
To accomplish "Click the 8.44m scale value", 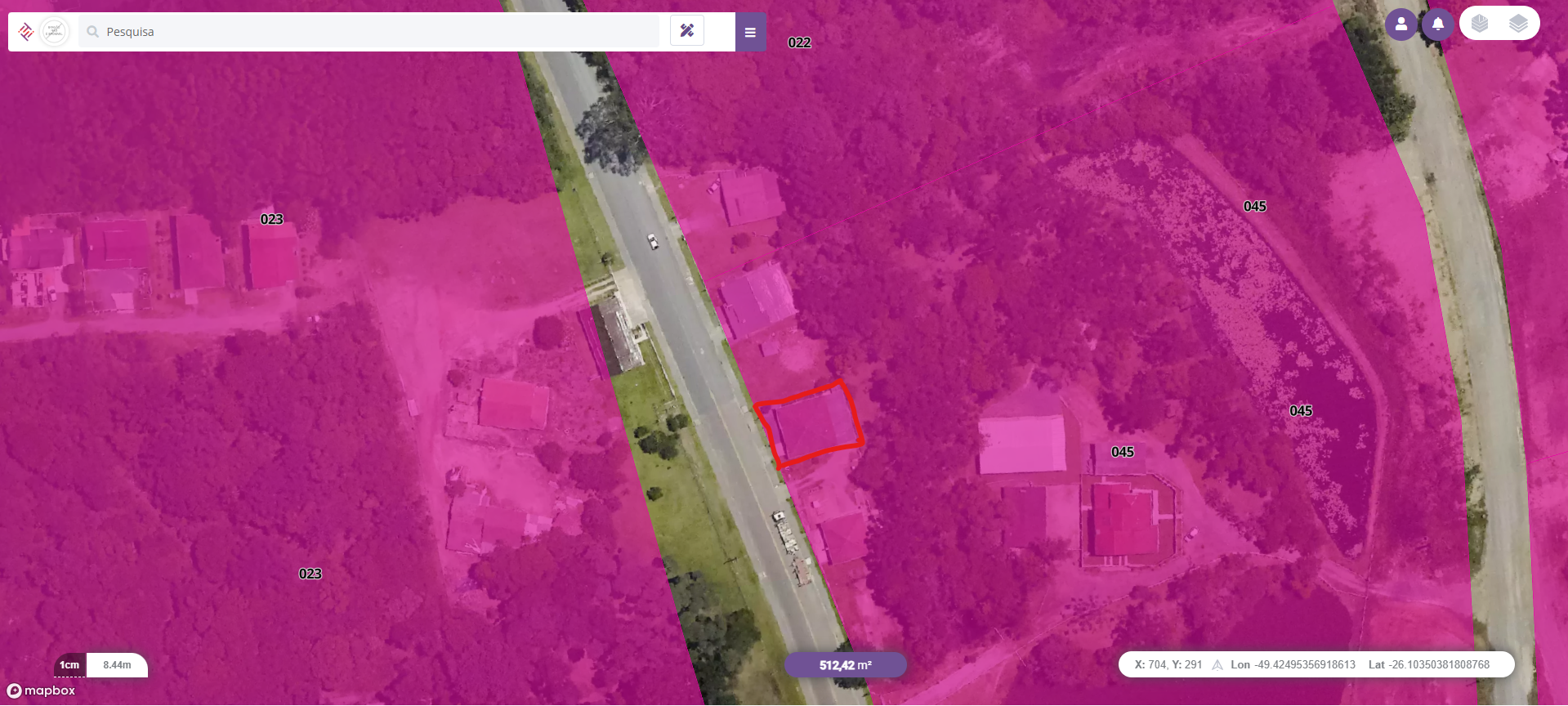I will tap(117, 665).
